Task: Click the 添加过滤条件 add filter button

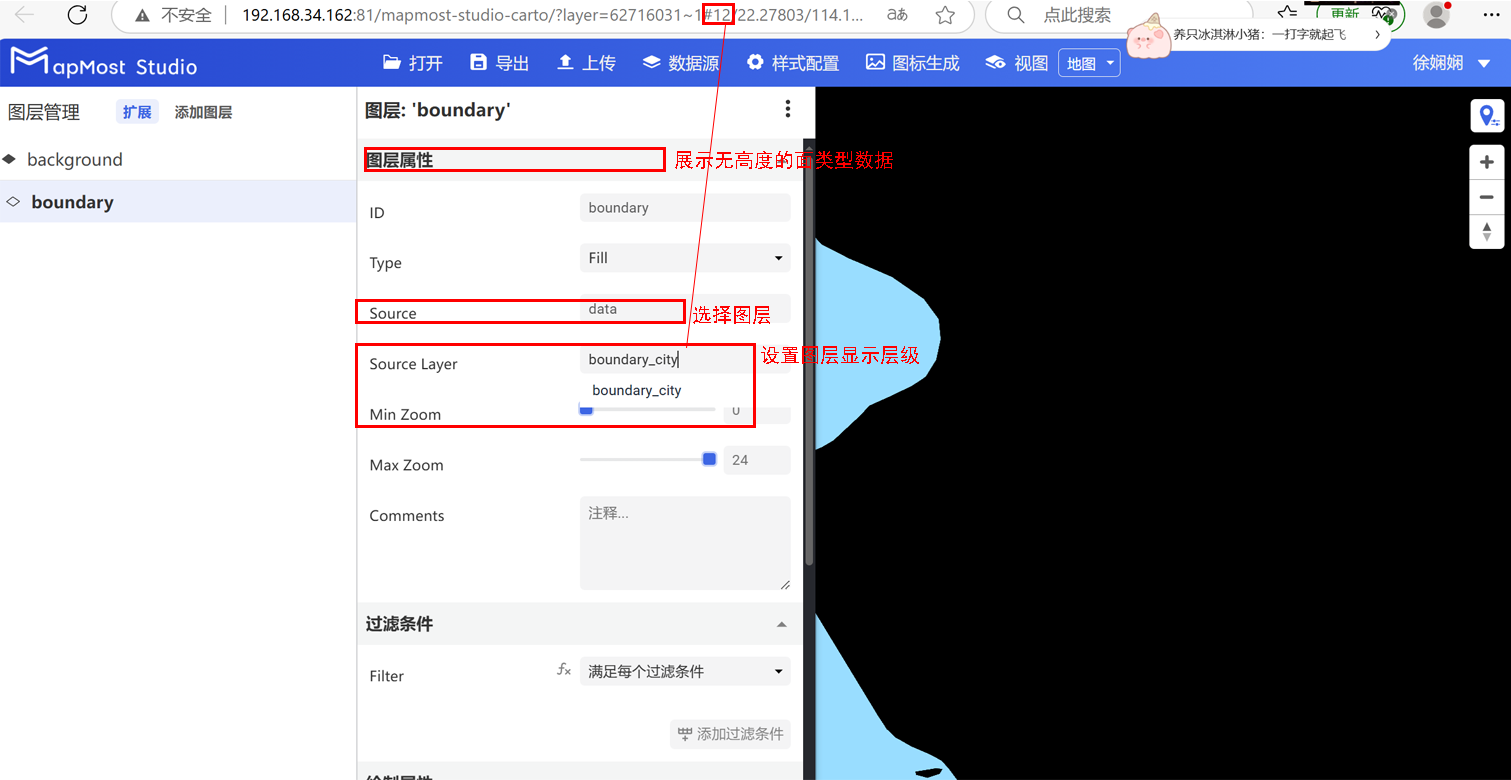Action: [730, 734]
